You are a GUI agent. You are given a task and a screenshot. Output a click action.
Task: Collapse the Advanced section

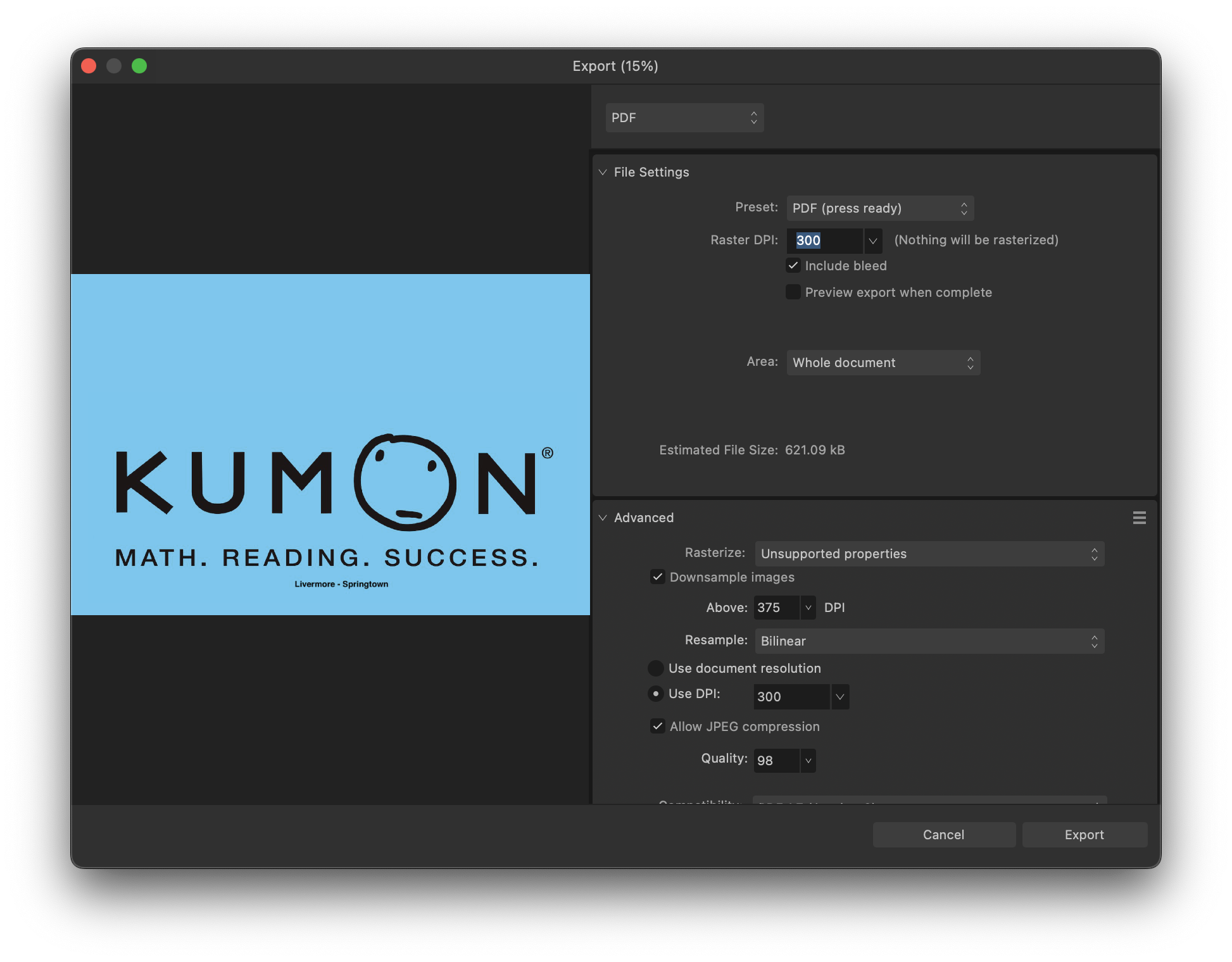(x=603, y=518)
